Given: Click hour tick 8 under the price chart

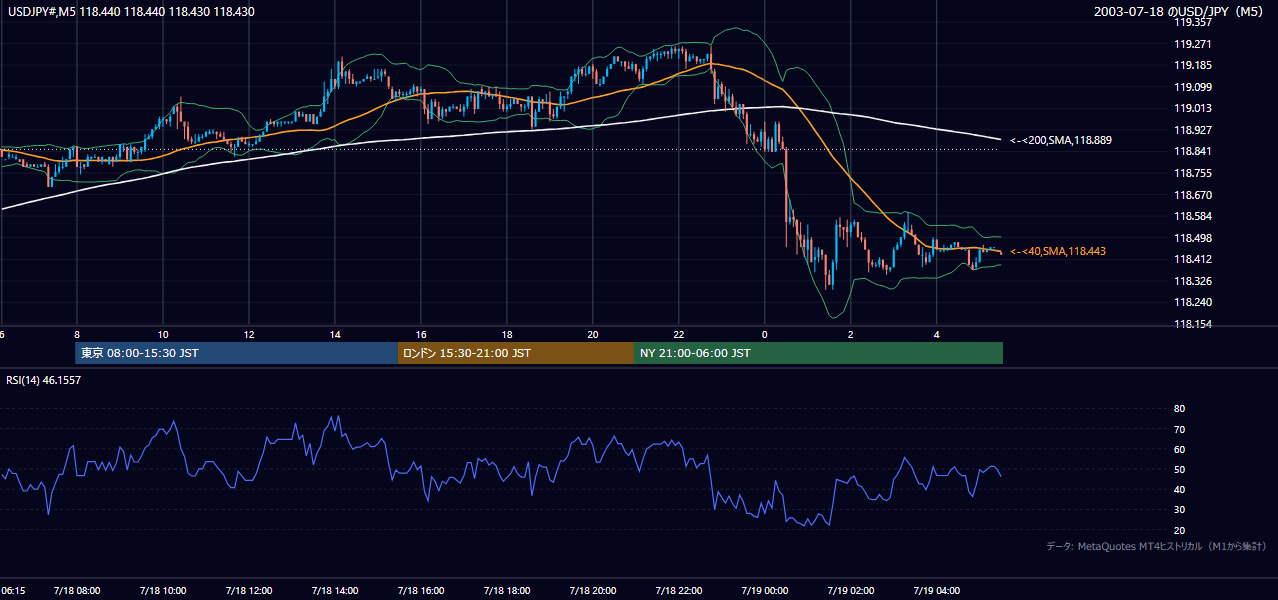Looking at the screenshot, I should pyautogui.click(x=76, y=334).
